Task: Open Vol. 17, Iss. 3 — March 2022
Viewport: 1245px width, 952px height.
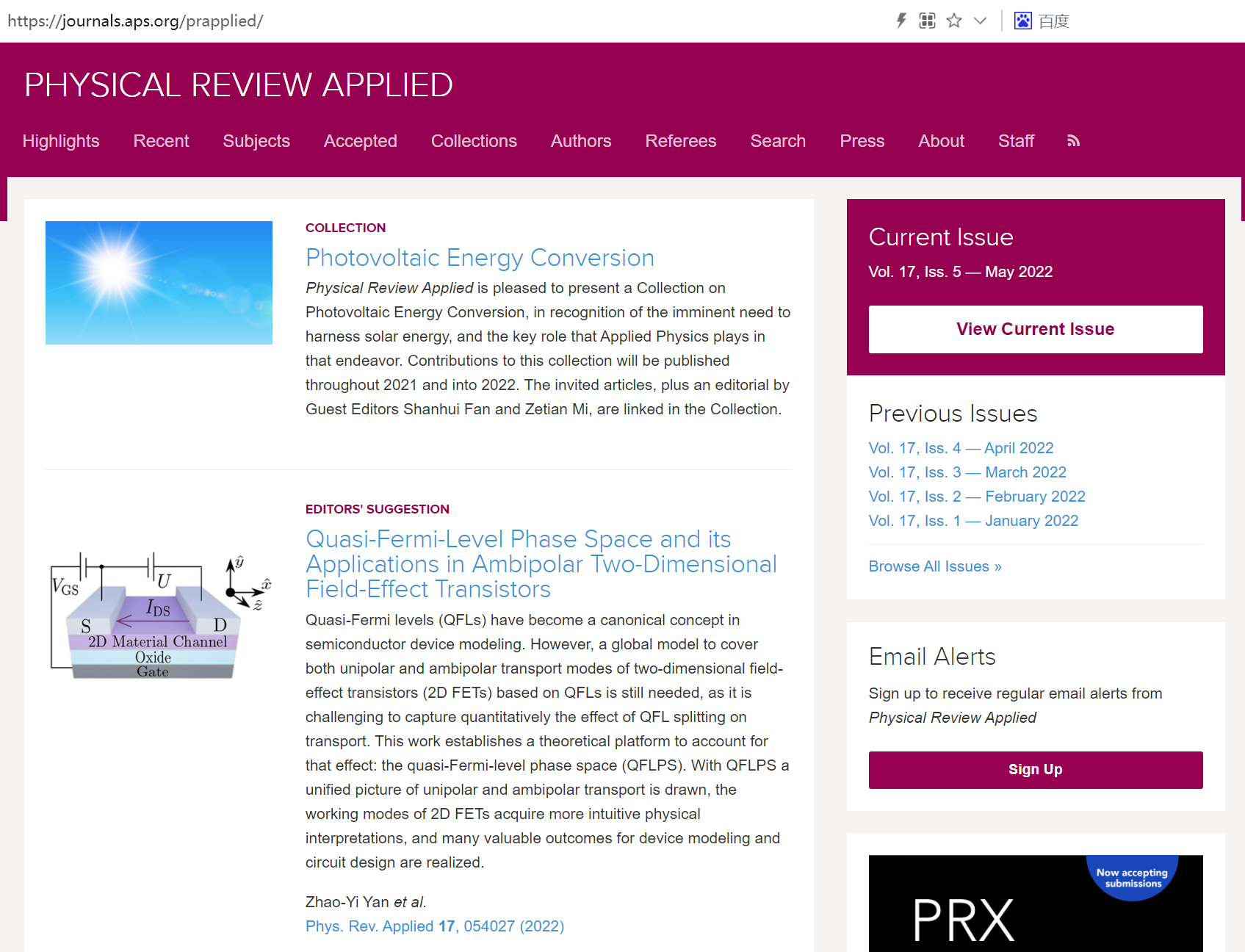Action: [x=967, y=472]
